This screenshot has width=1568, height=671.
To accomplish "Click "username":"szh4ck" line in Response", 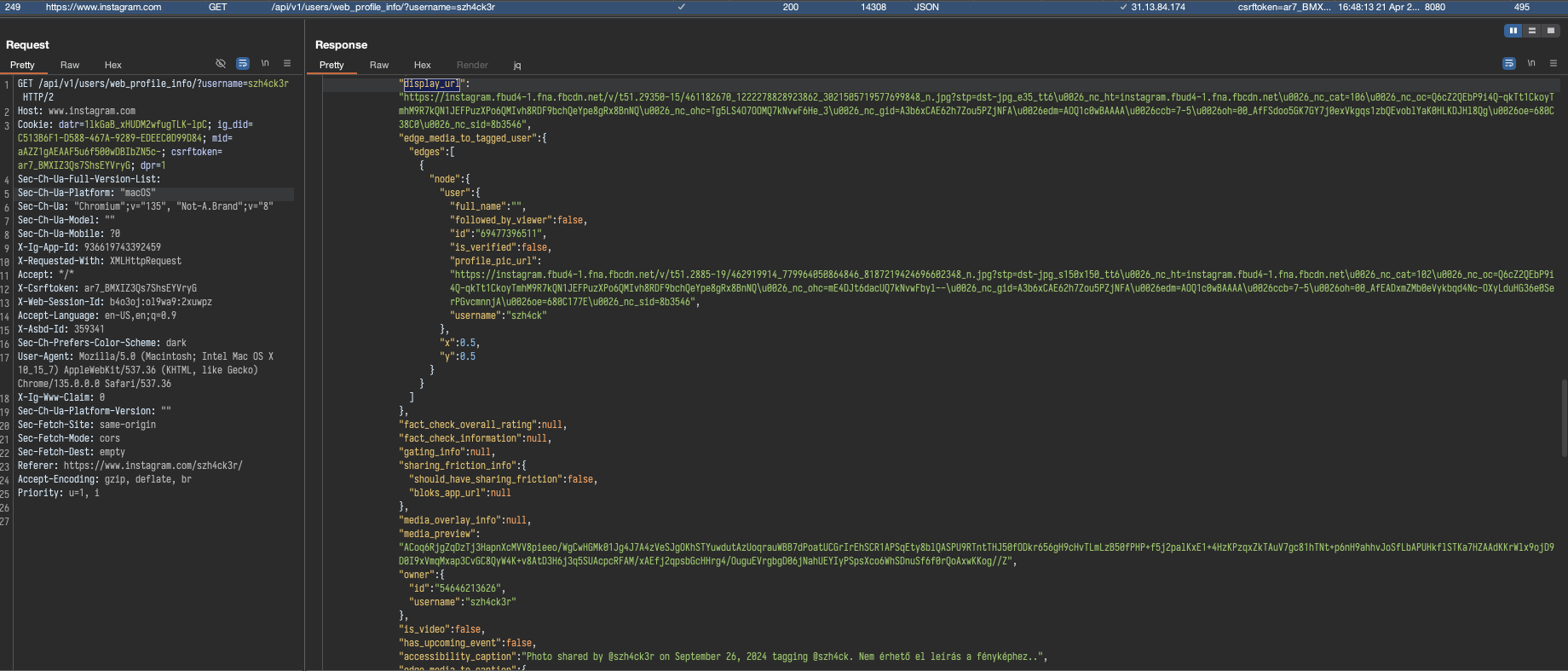I will tap(498, 315).
